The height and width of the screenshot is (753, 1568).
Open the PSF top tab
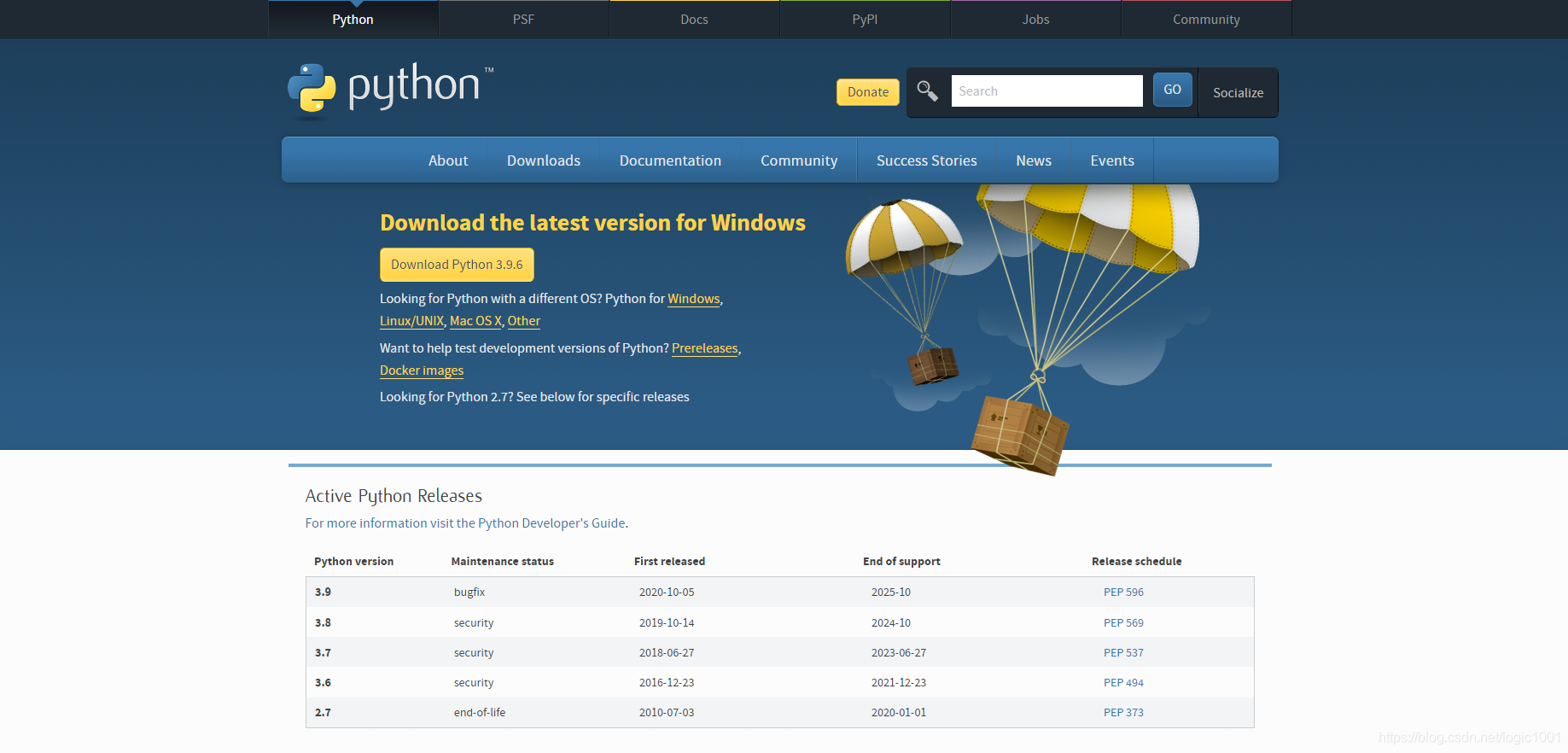[x=524, y=19]
